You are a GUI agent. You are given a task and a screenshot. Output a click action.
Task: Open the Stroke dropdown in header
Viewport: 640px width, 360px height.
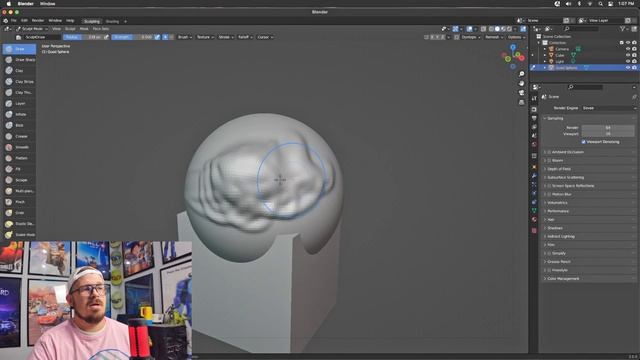226,37
